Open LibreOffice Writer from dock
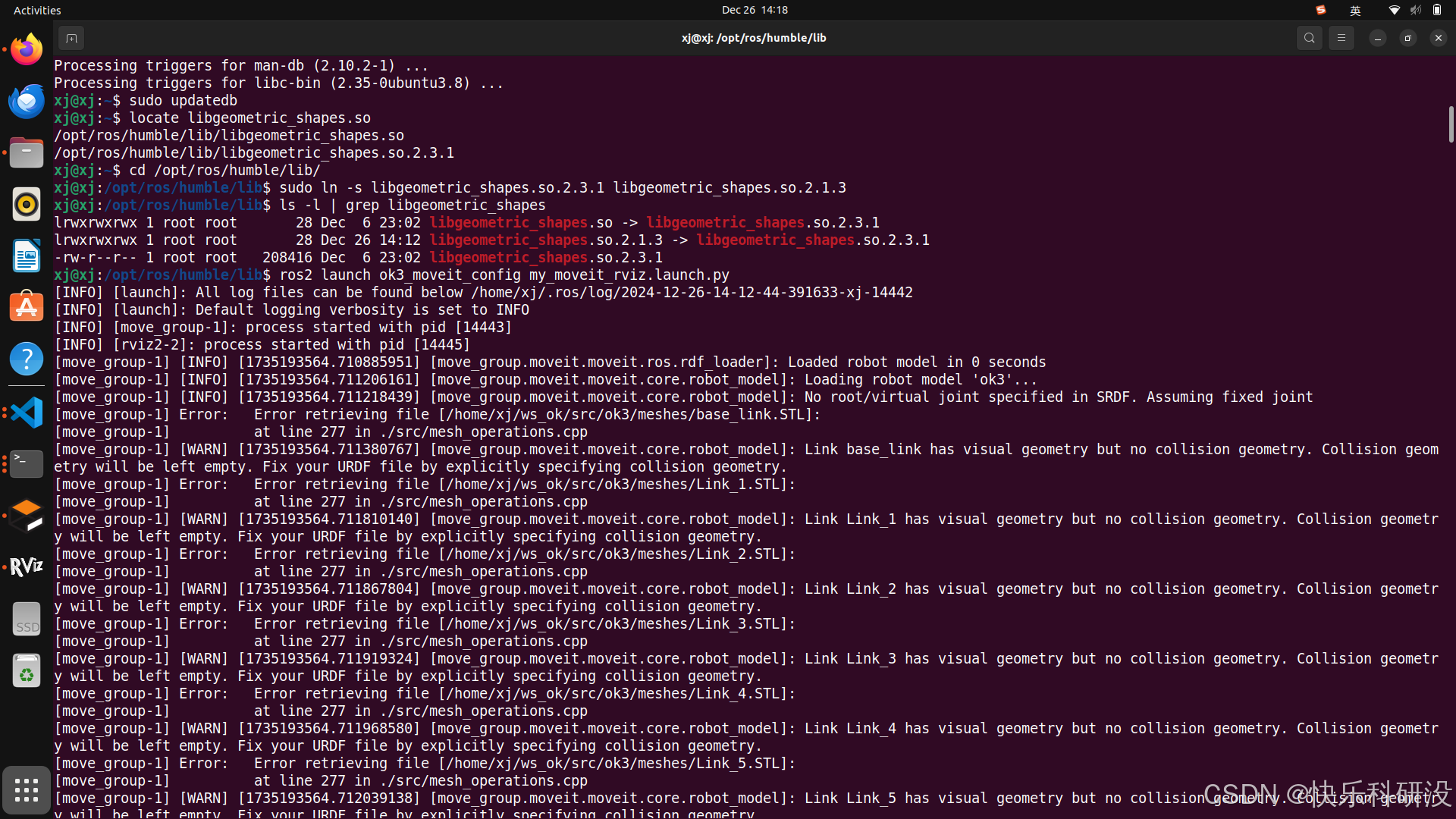1456x819 pixels. click(x=27, y=256)
